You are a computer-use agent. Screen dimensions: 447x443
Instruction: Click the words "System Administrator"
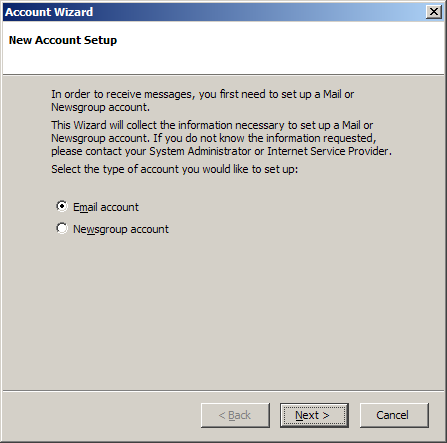click(x=200, y=151)
